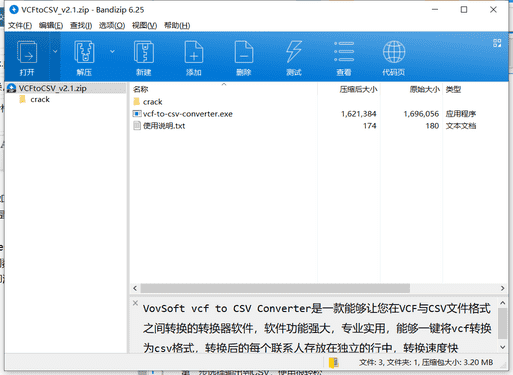This screenshot has width=513, height=375.
Task: Click the New archive (新建) icon
Action: coord(144,52)
